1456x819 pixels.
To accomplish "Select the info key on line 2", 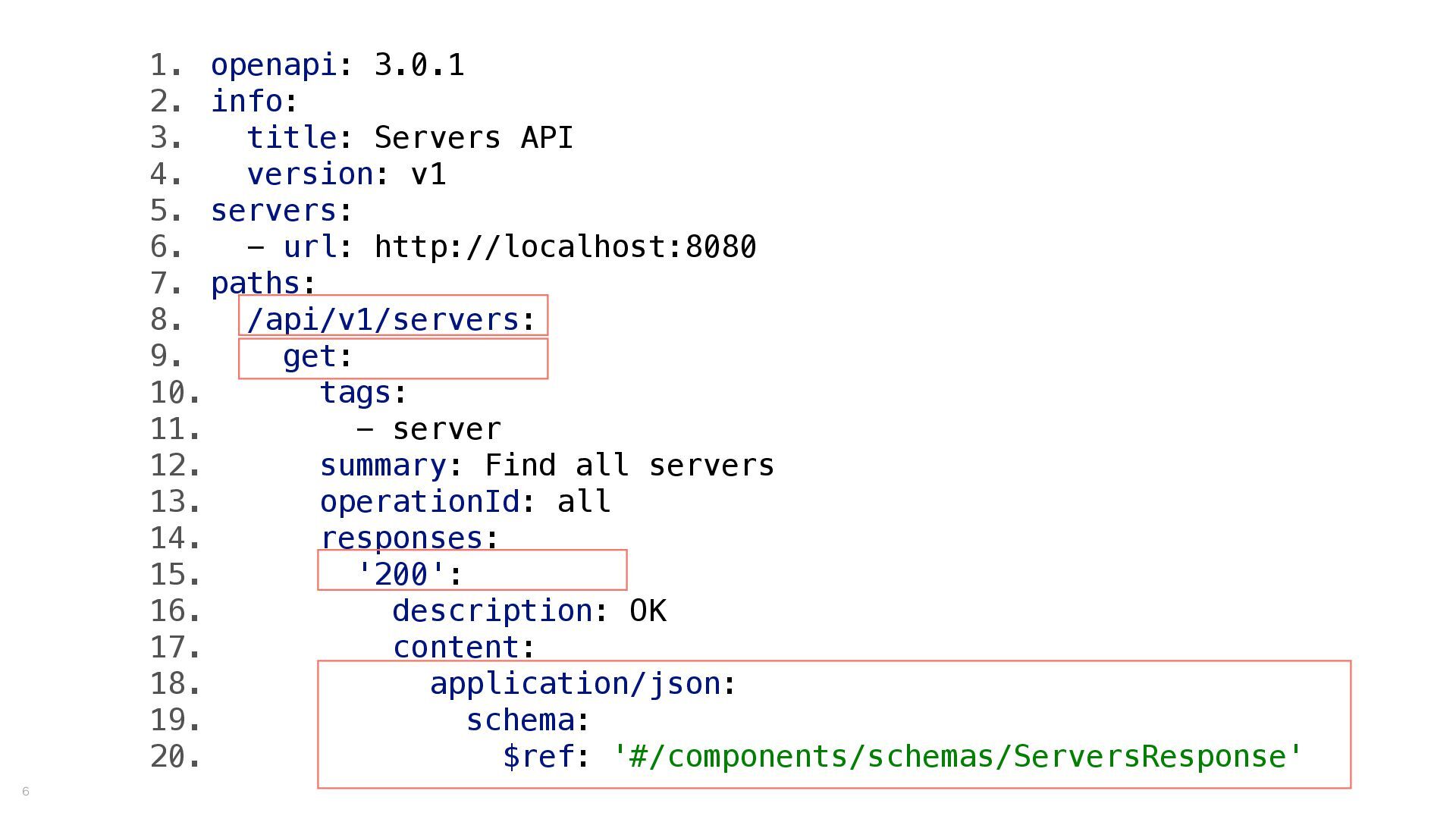I will 246,102.
